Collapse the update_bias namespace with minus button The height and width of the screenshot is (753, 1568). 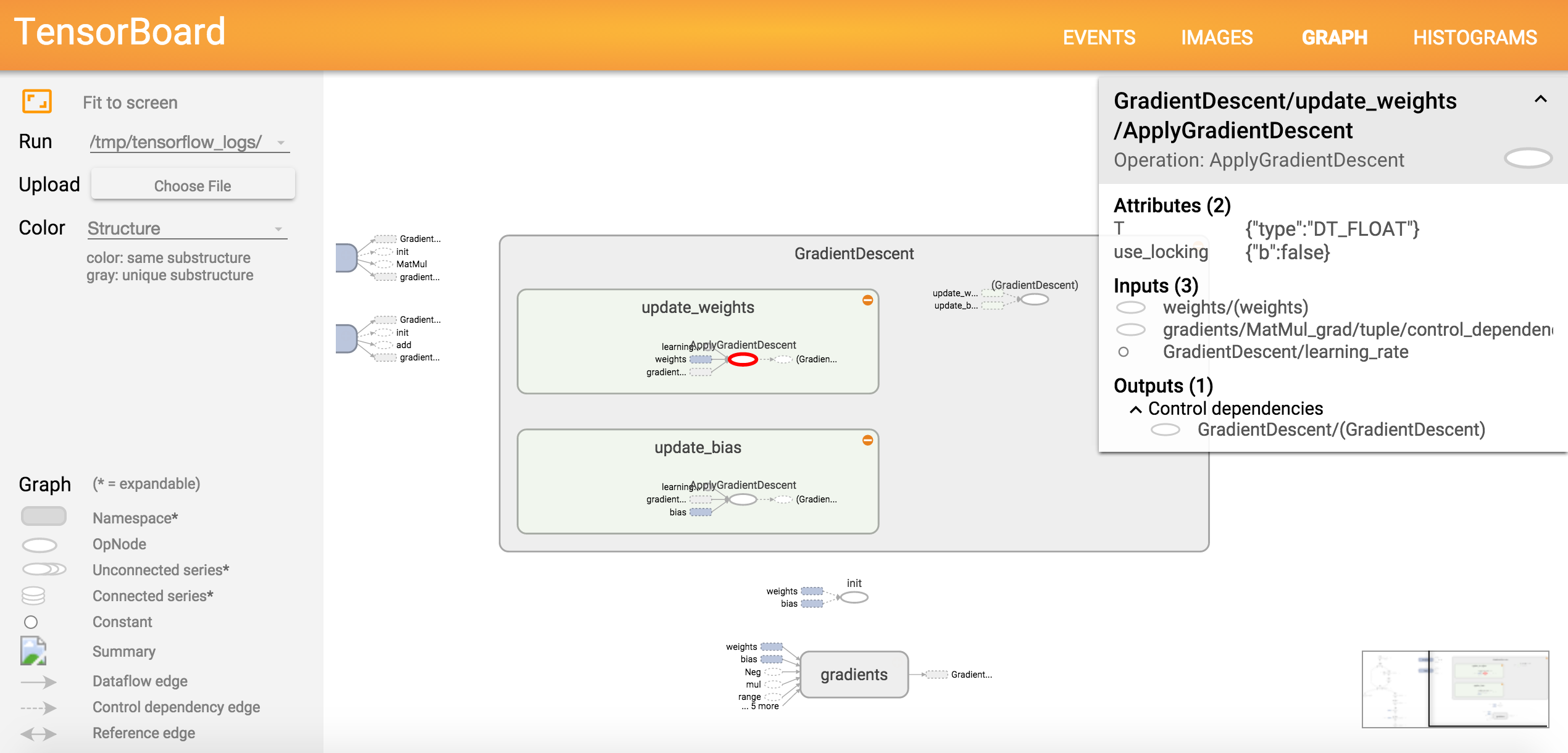click(867, 441)
